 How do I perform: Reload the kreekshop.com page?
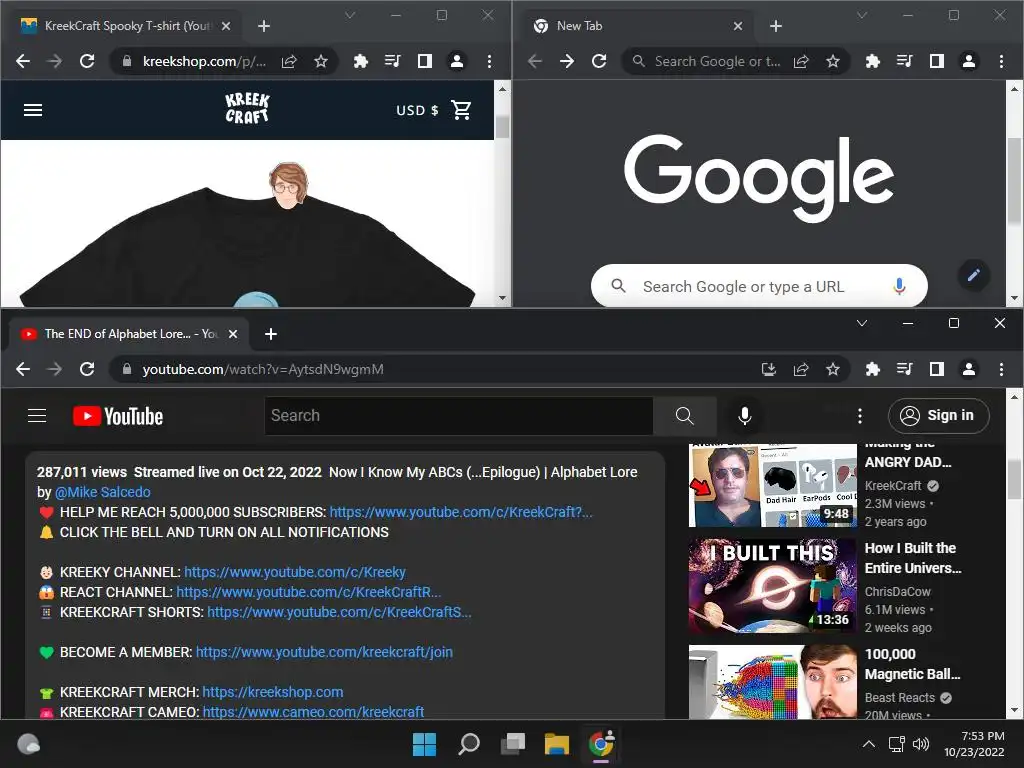[x=87, y=61]
